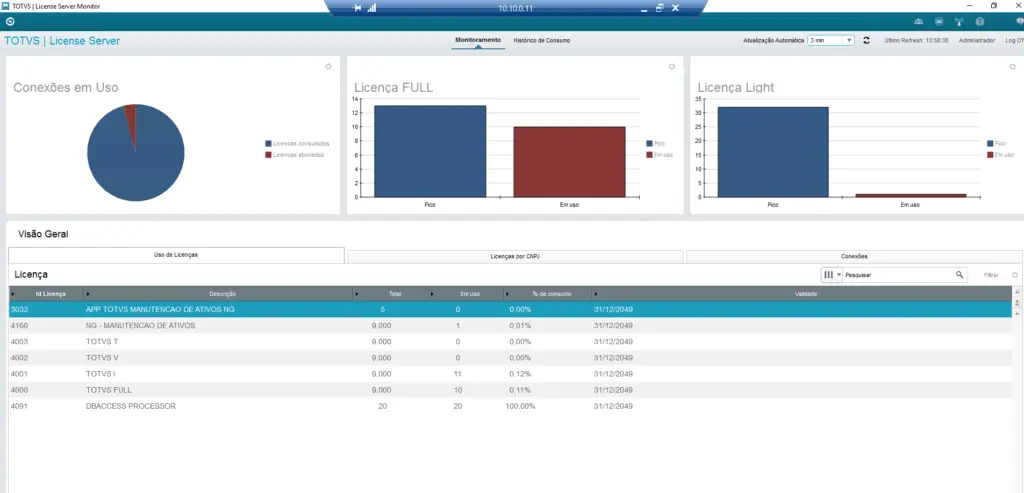The image size is (1024, 493).
Task: Click the search magnifier icon
Action: click(x=959, y=274)
